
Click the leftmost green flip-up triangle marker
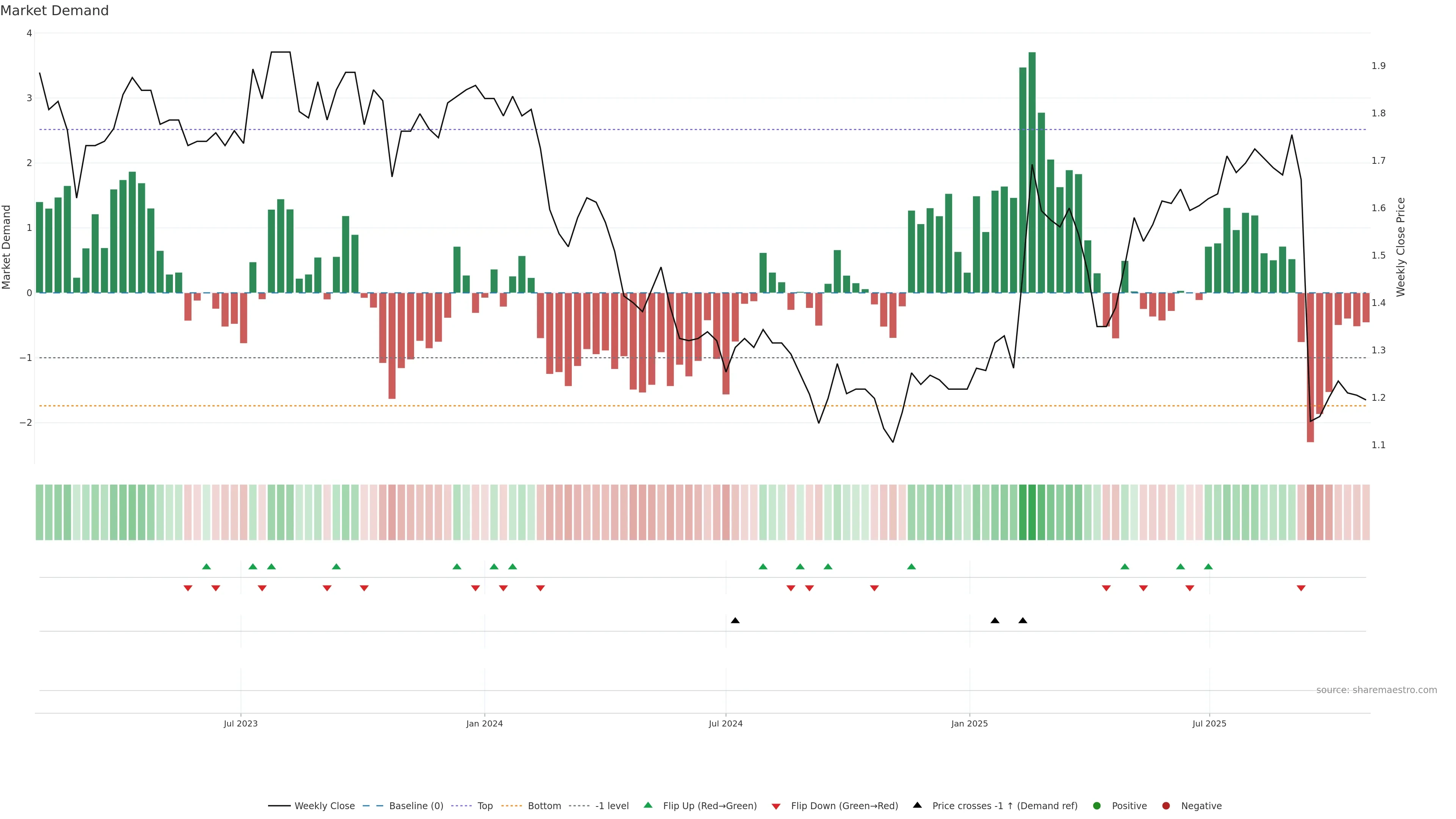pyautogui.click(x=206, y=566)
